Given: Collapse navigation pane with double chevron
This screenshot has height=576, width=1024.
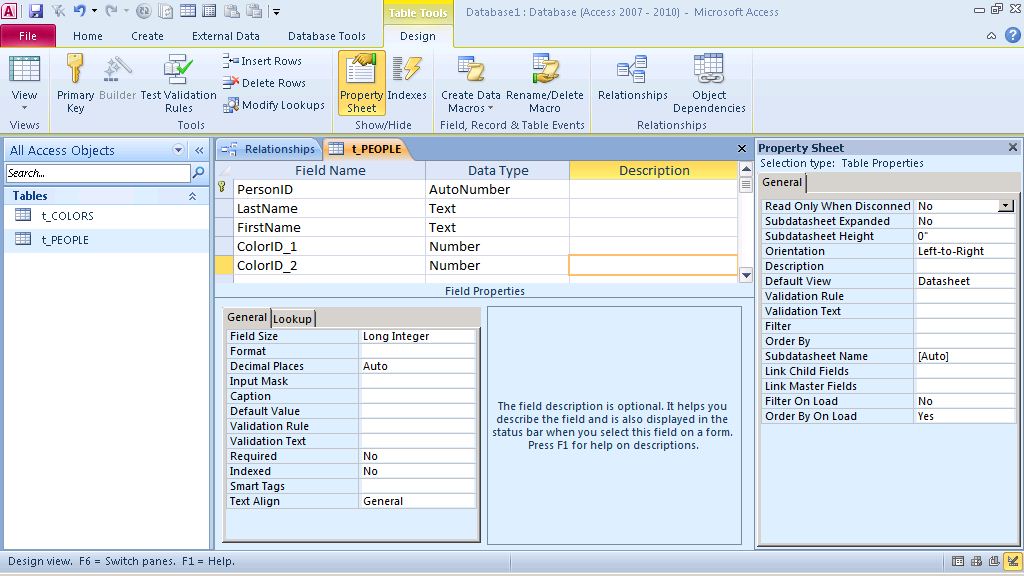Looking at the screenshot, I should (199, 150).
